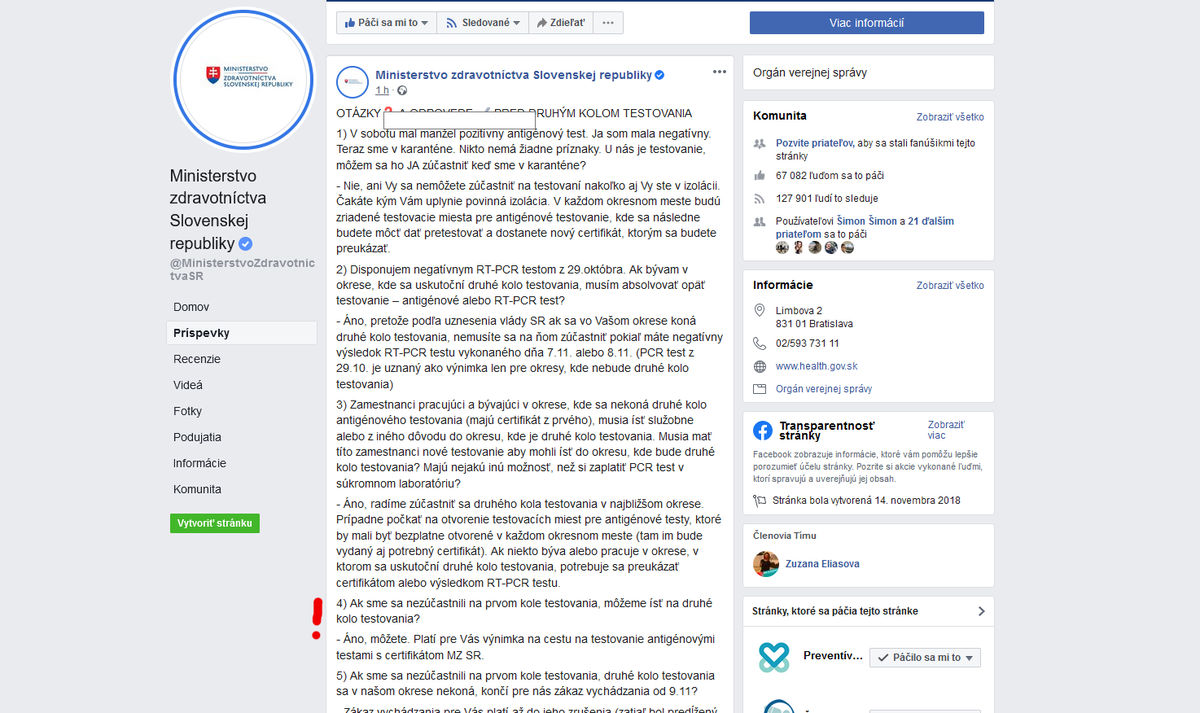Click the small post author avatar
Screen dimensions: 1200x713
pos(351,82)
